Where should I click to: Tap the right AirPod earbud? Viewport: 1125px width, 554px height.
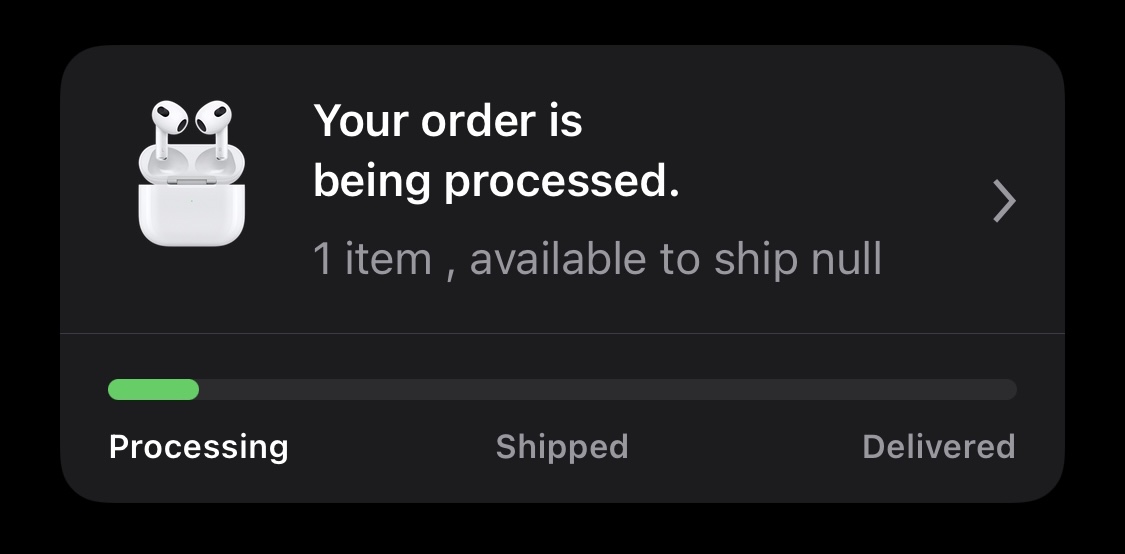(x=215, y=120)
